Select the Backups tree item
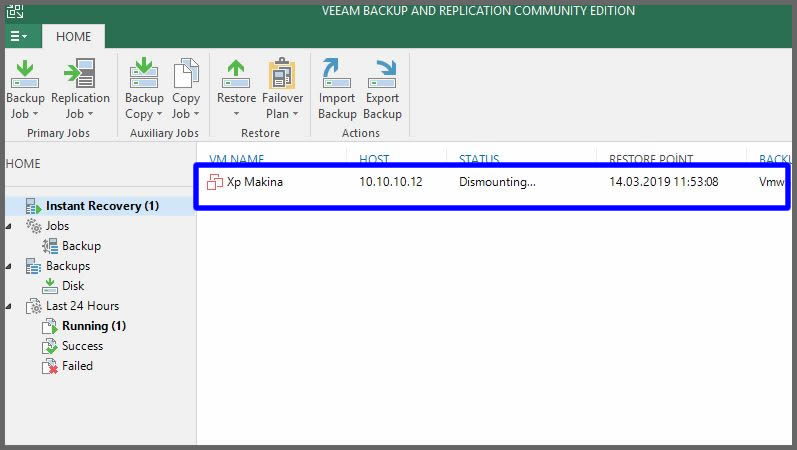 tap(68, 266)
